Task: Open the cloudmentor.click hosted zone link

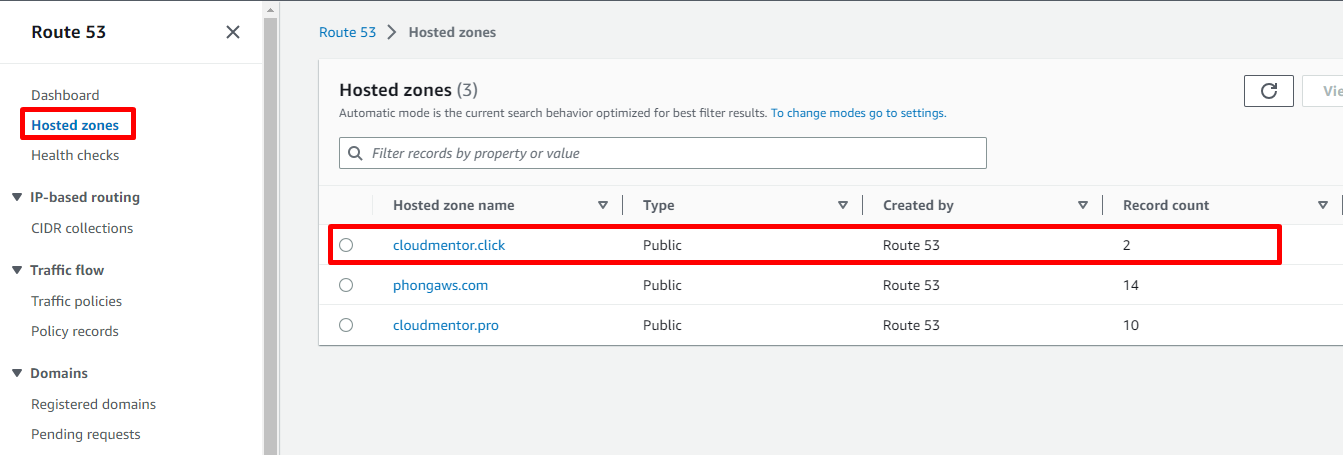Action: coord(449,245)
